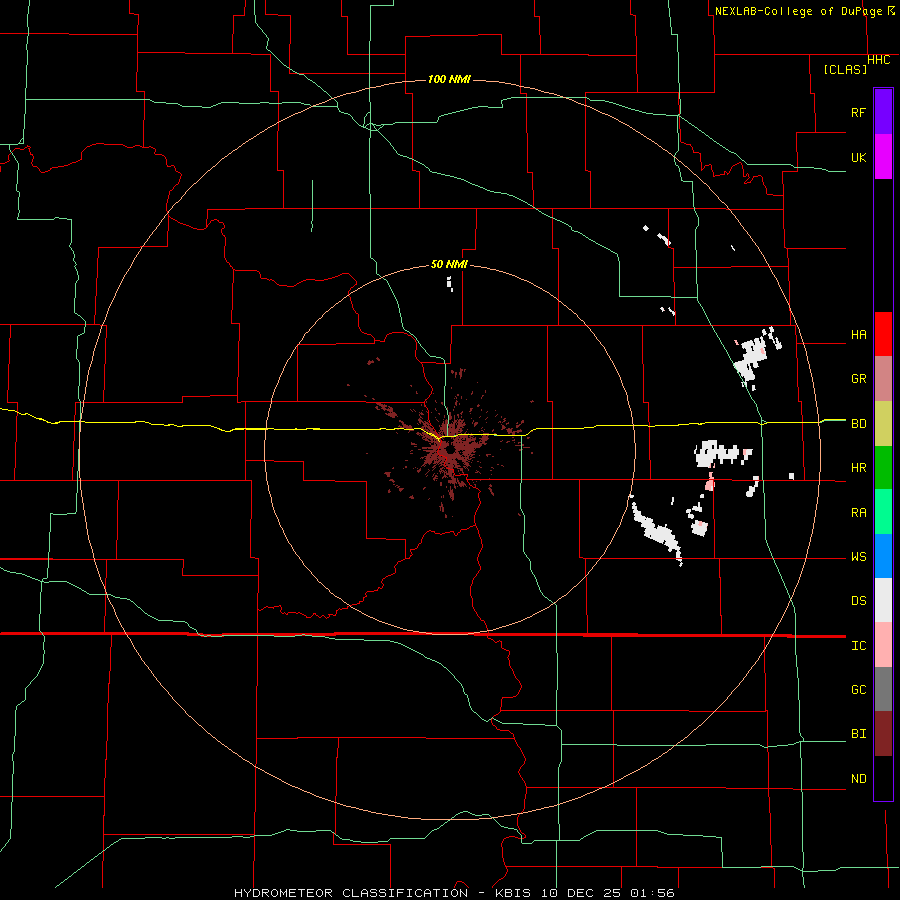Click the 100 NMI range ring label

coord(449,79)
